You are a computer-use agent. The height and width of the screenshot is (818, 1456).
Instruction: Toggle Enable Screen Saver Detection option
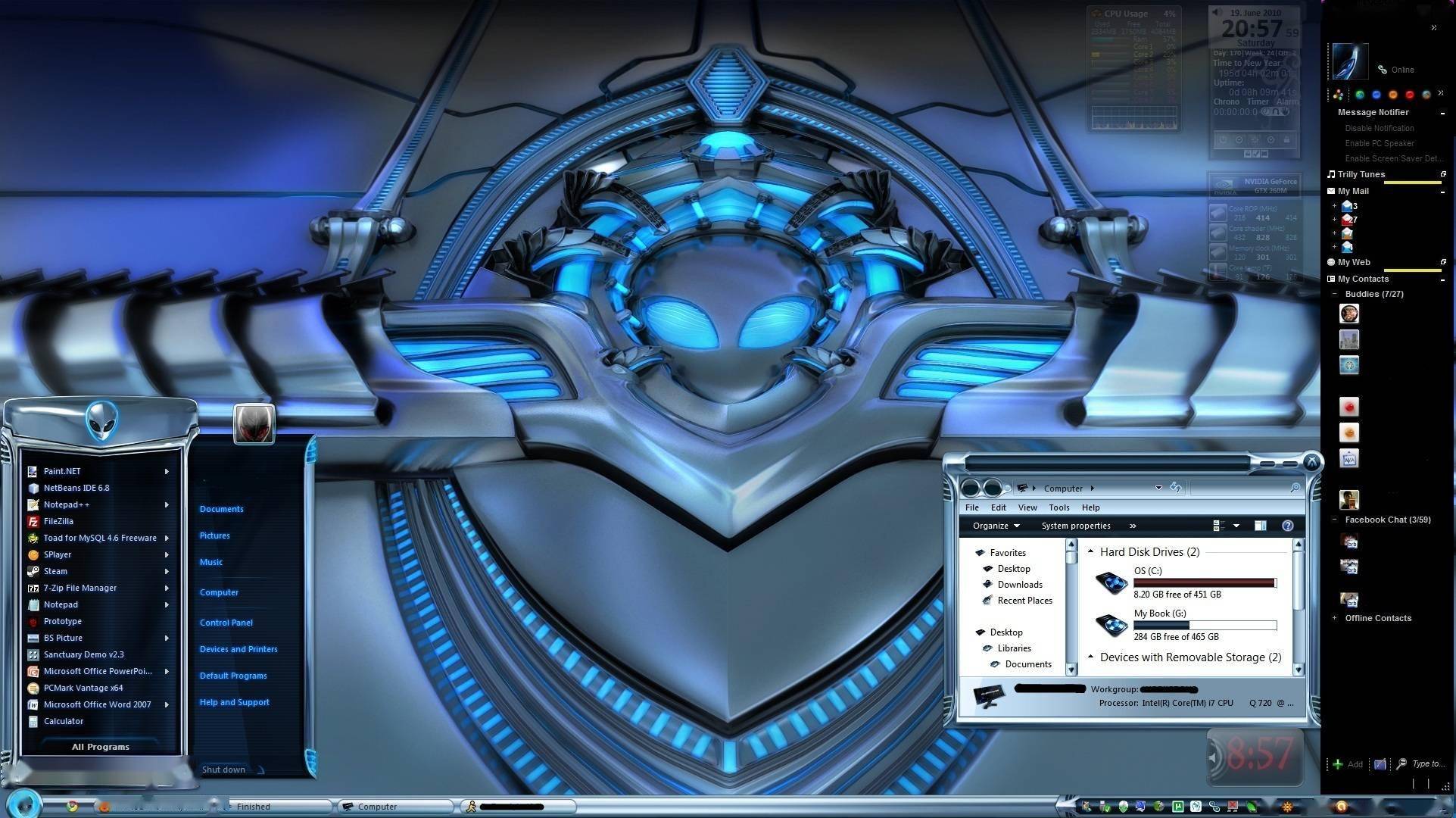pyautogui.click(x=1393, y=158)
